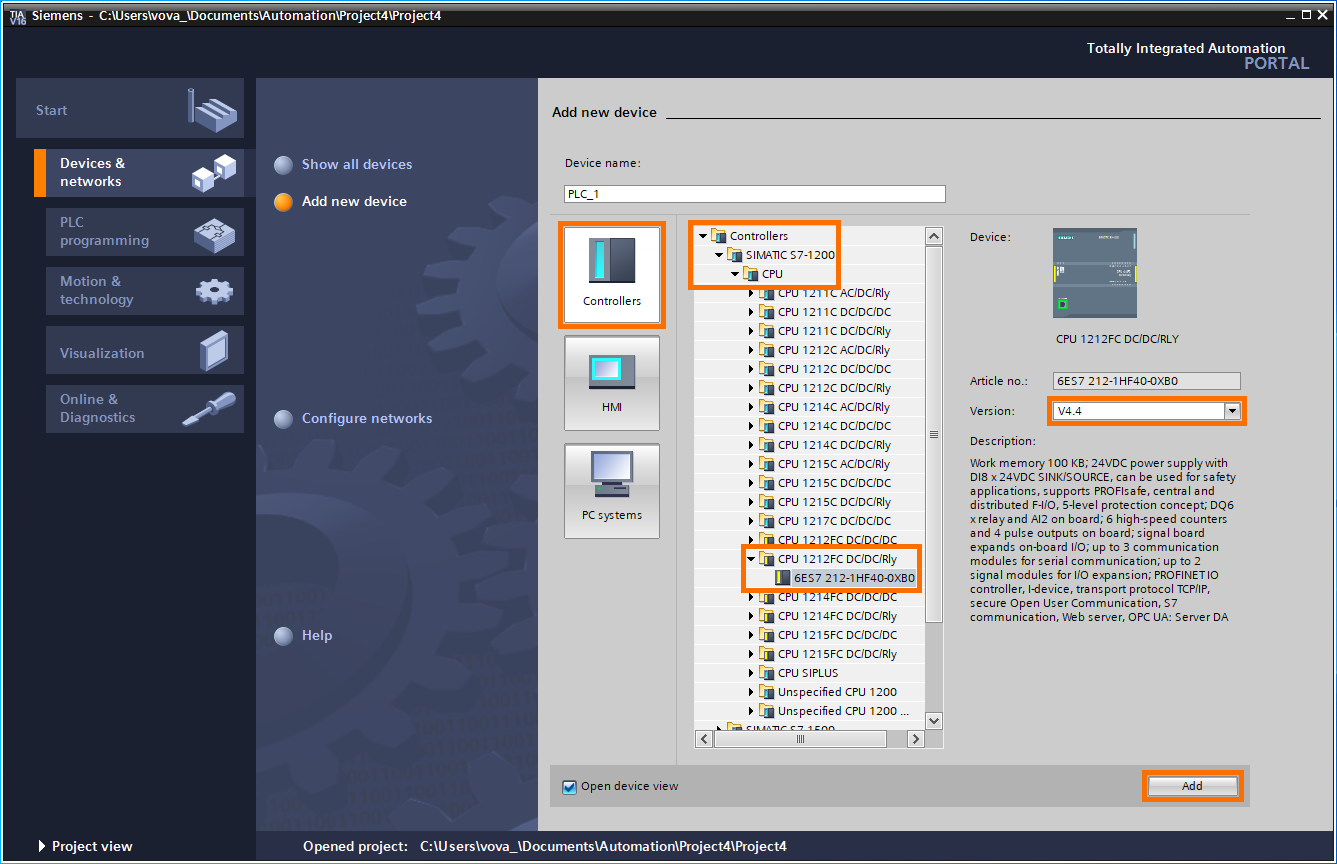Open the Version V4.4 dropdown
Viewport: 1337px width, 864px height.
pyautogui.click(x=1232, y=411)
